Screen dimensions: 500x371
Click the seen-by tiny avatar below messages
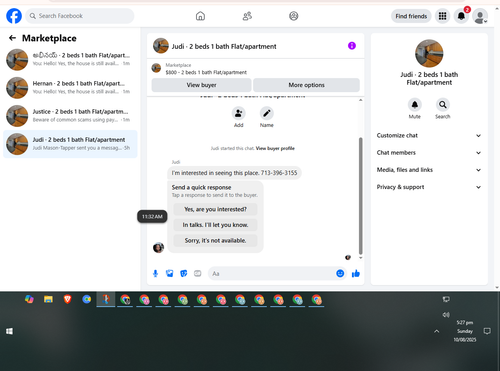348,257
